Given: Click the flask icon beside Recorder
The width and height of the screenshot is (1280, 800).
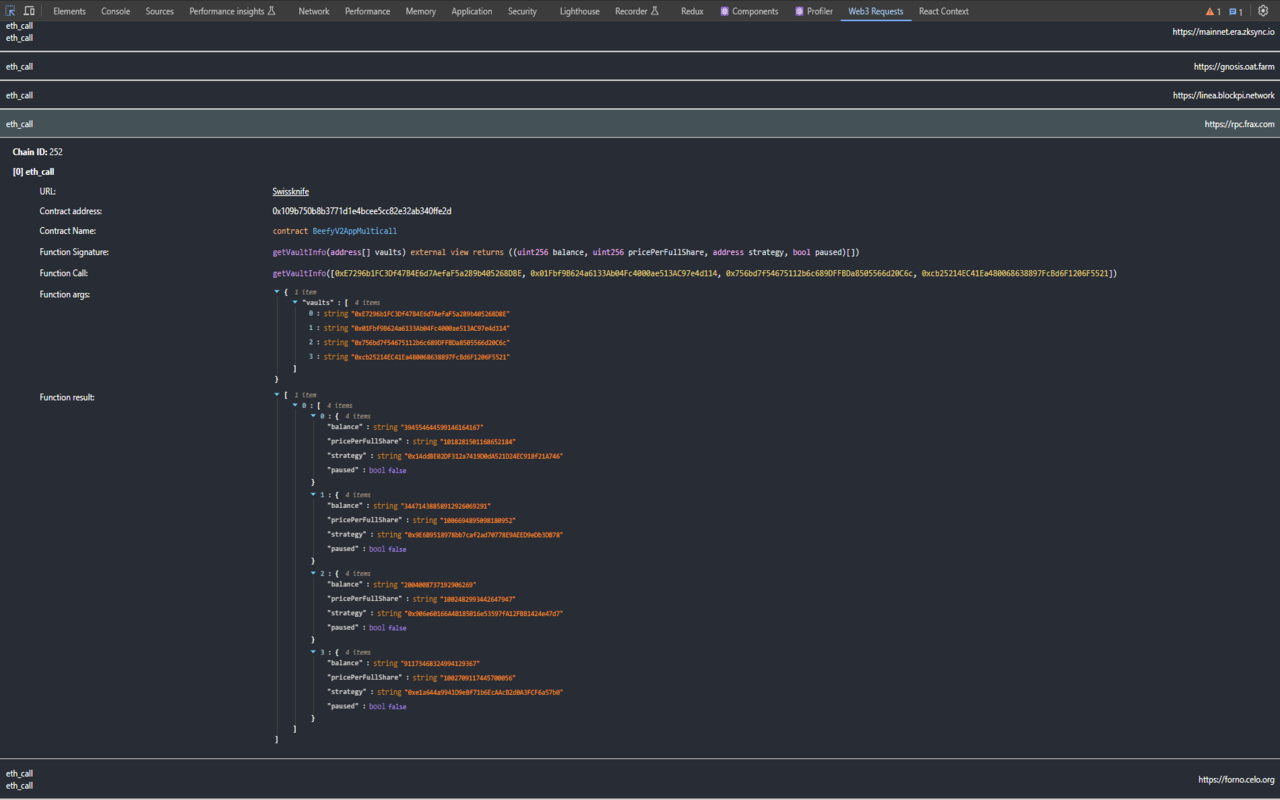Looking at the screenshot, I should click(655, 12).
